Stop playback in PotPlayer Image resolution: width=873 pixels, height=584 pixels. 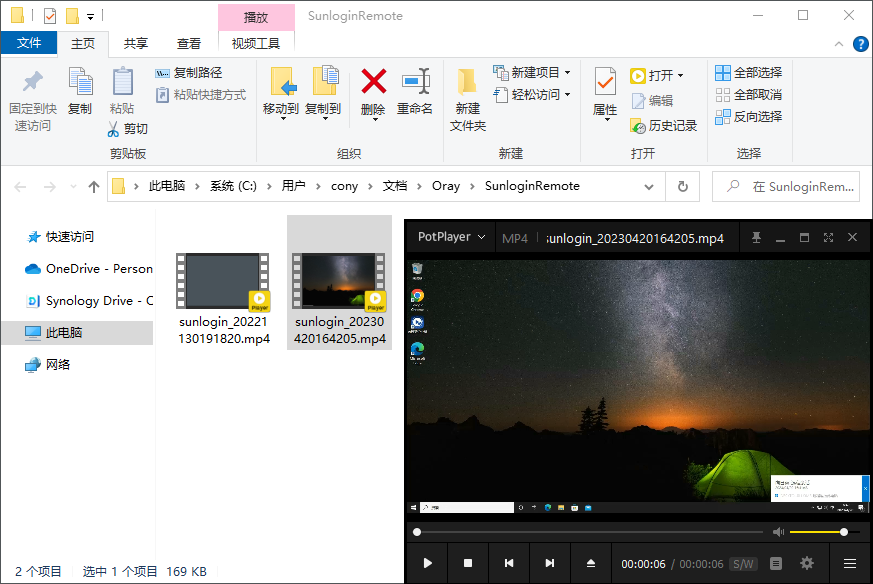pyautogui.click(x=468, y=563)
